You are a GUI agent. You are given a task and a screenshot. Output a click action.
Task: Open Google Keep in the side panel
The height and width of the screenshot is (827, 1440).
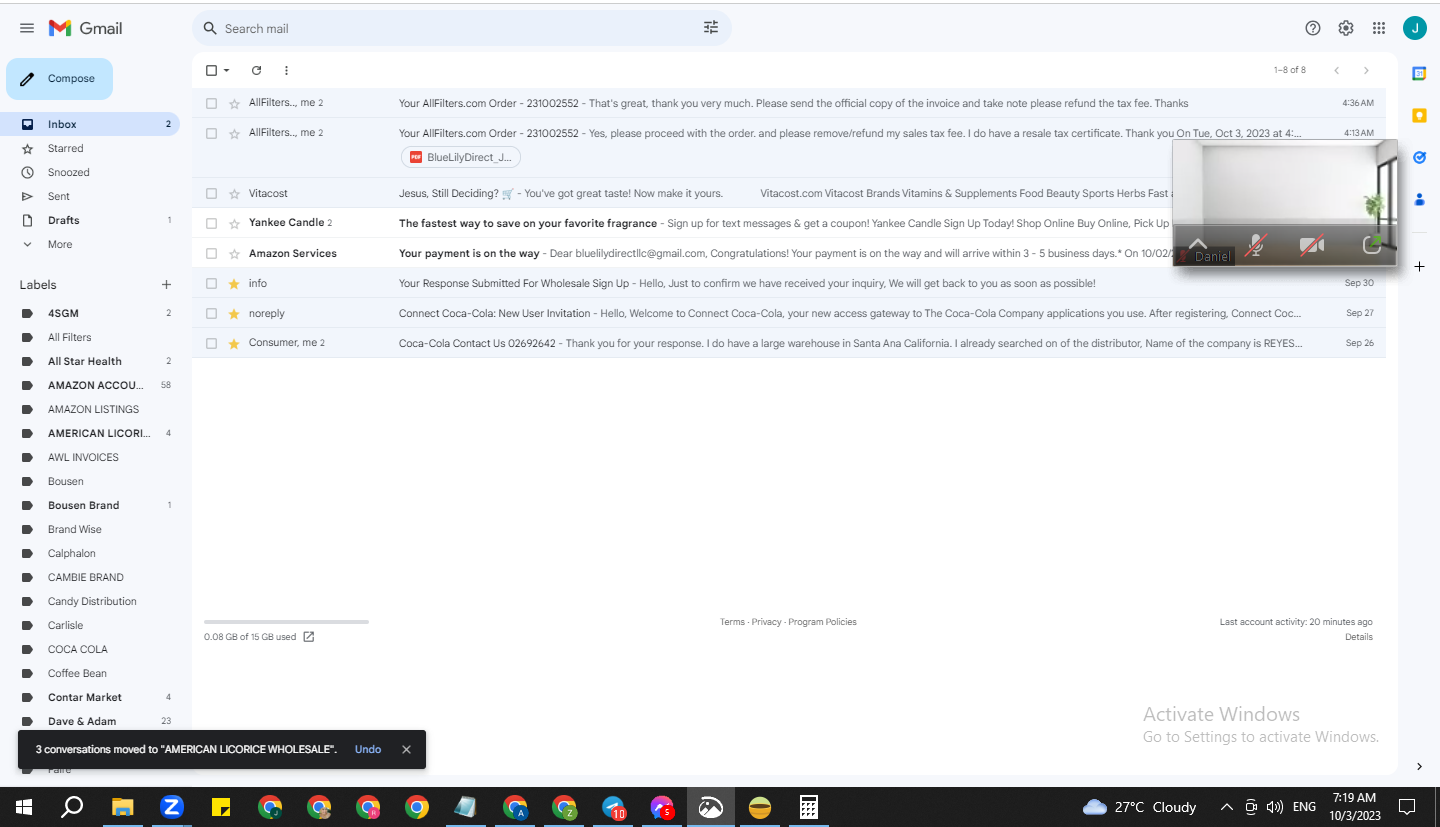(1419, 115)
